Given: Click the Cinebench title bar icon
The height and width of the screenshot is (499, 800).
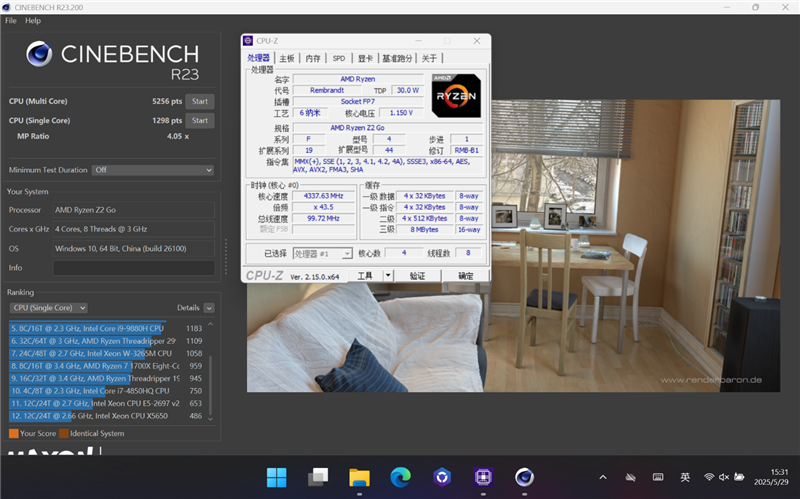Looking at the screenshot, I should 7,7.
